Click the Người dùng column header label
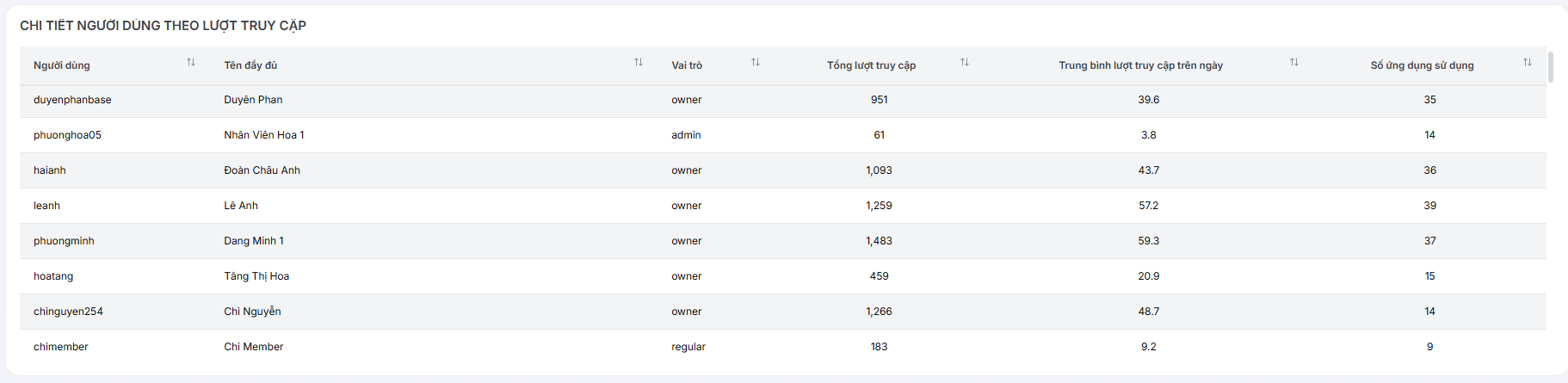Image resolution: width=1568 pixels, height=383 pixels. 62,65
